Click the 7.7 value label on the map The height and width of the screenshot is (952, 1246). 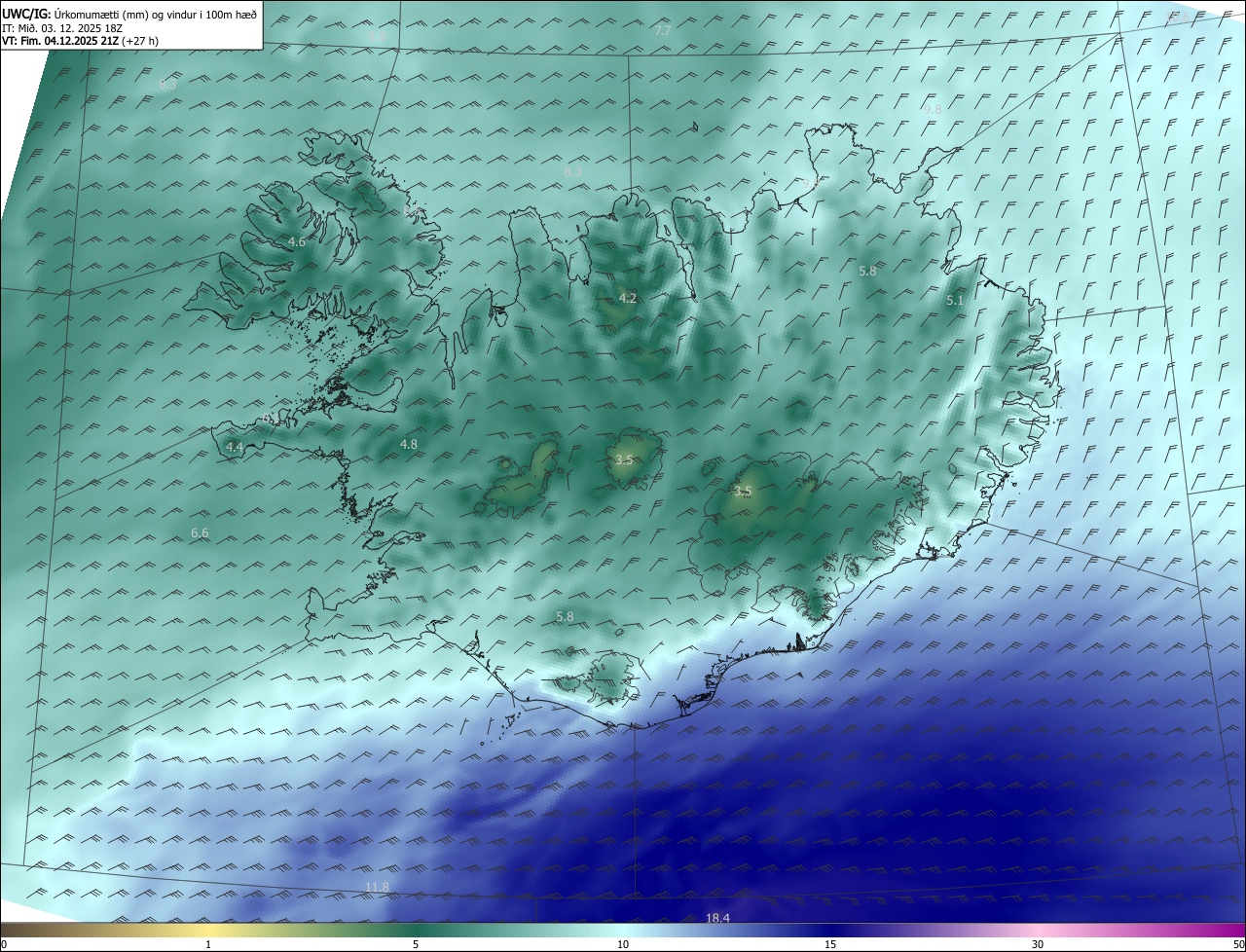663,31
